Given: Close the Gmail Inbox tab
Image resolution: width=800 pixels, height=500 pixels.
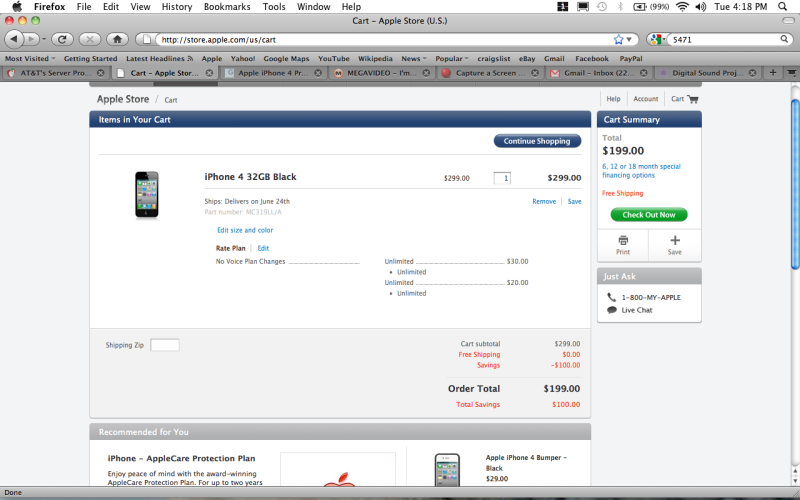Looking at the screenshot, I should (x=643, y=73).
